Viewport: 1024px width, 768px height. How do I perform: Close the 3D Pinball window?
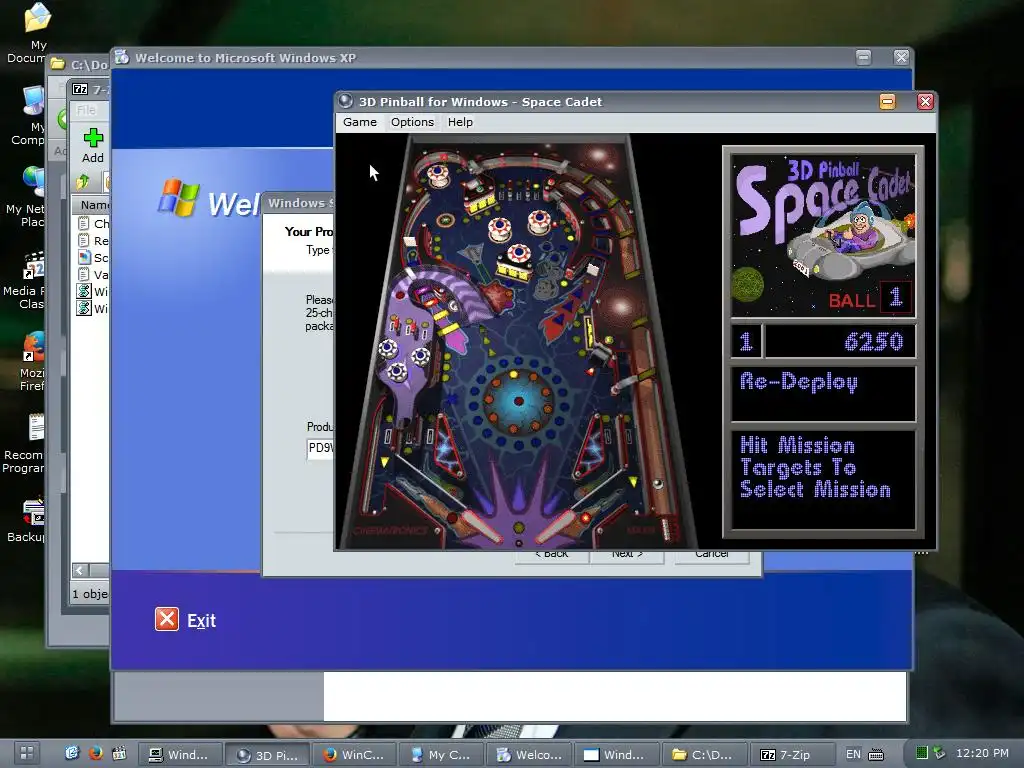pyautogui.click(x=925, y=101)
